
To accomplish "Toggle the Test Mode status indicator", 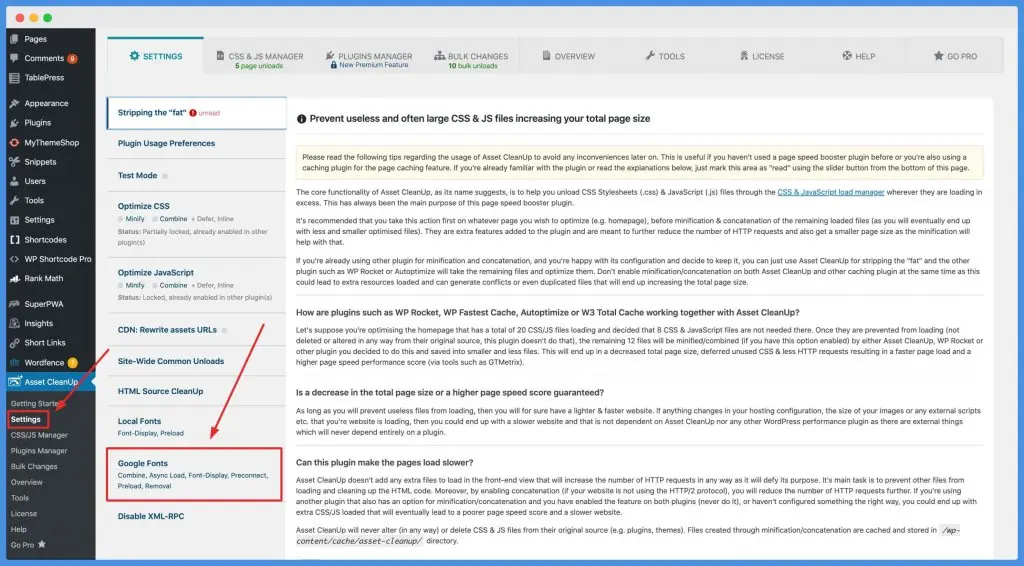I will (165, 176).
